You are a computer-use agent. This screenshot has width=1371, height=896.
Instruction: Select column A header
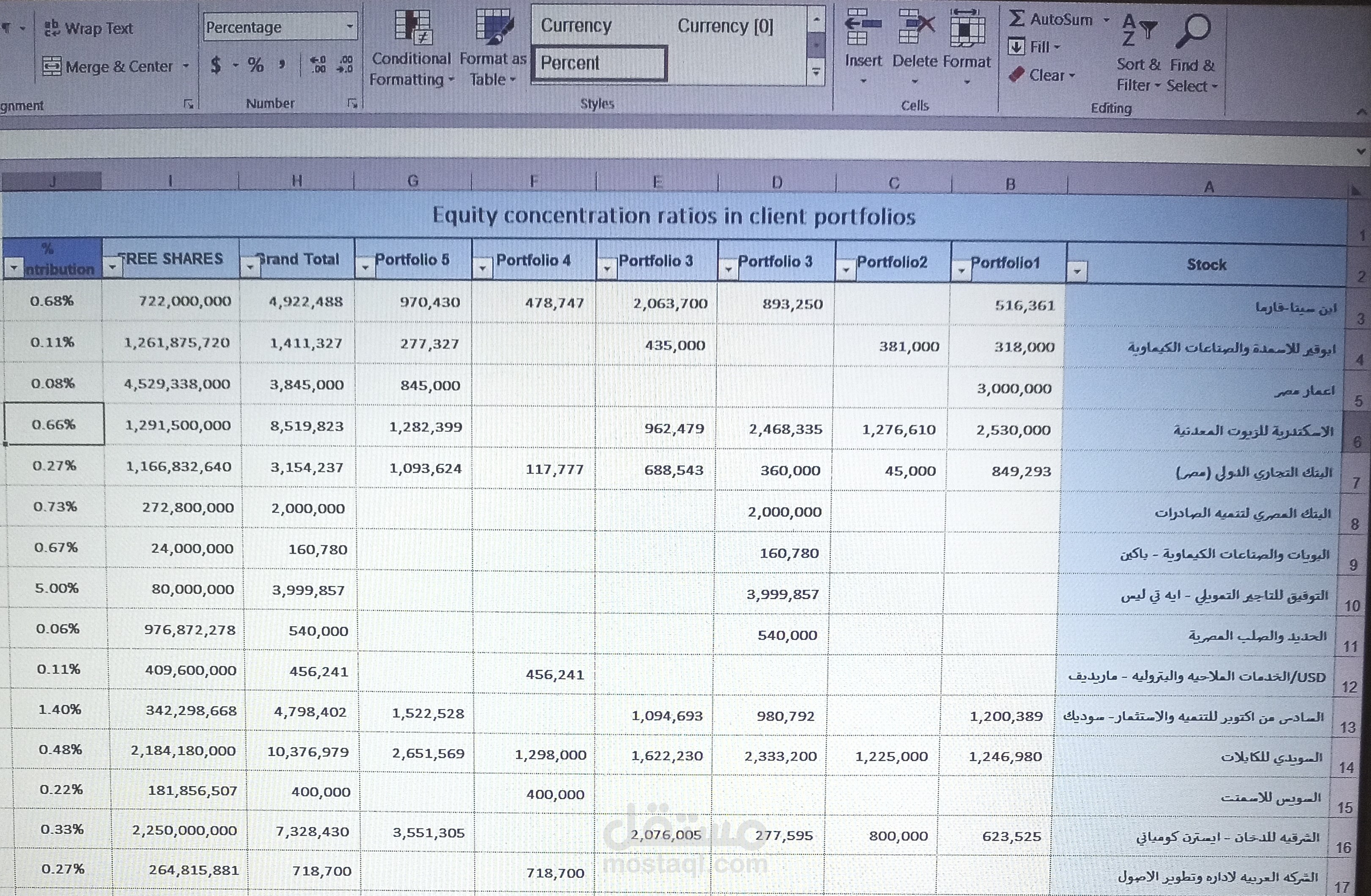coord(1208,186)
